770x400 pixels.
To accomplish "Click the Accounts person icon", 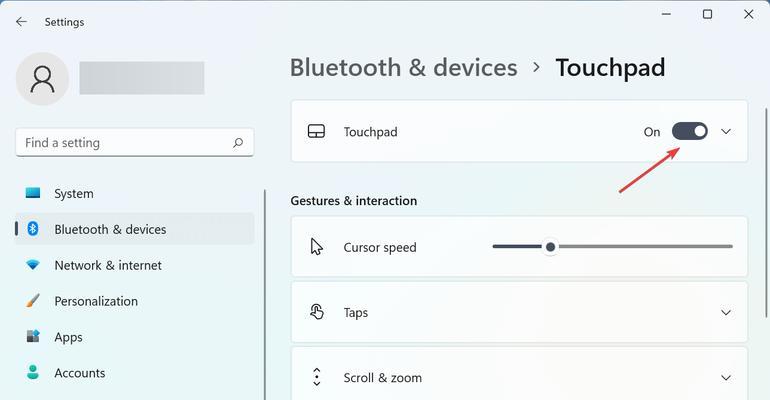I will point(33,373).
